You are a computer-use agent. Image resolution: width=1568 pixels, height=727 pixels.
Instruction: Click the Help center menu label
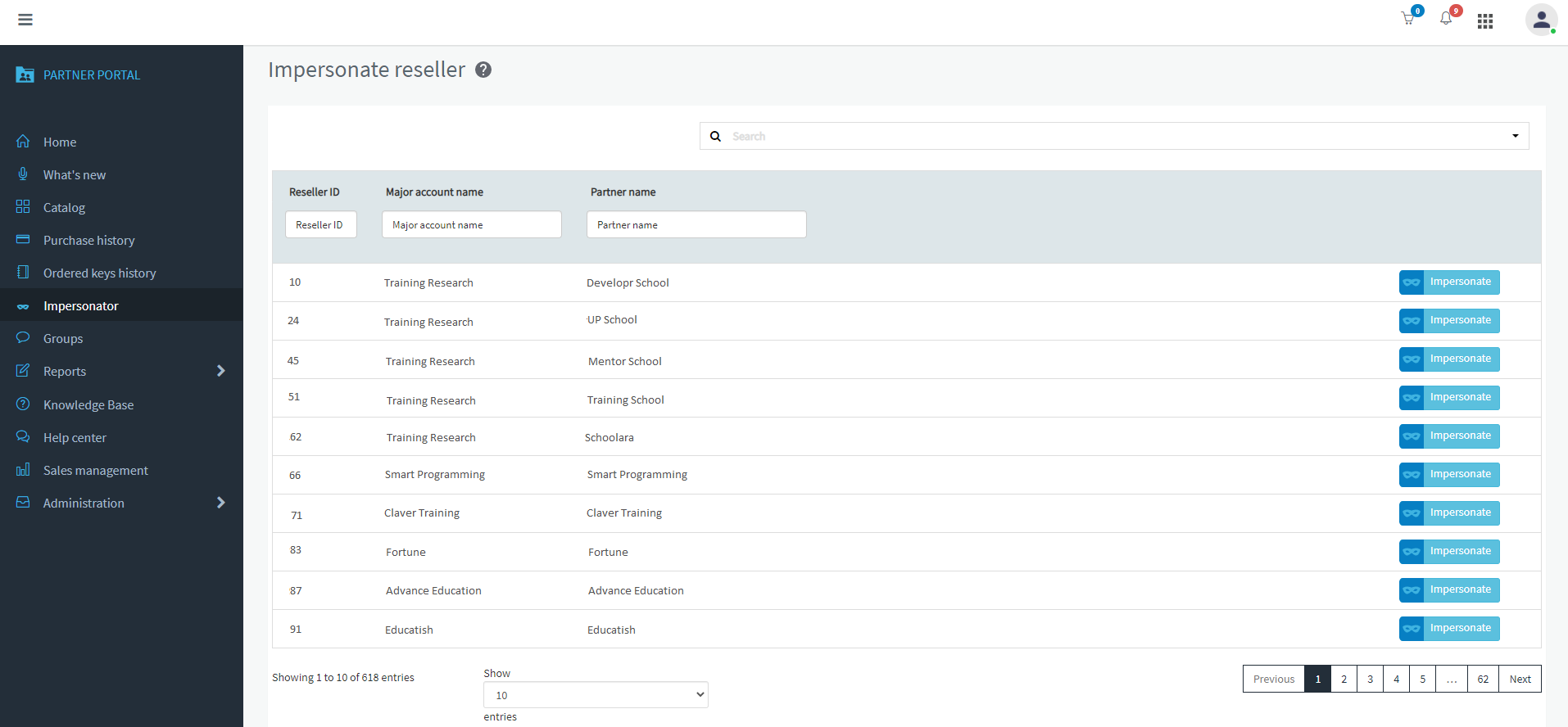pyautogui.click(x=75, y=437)
